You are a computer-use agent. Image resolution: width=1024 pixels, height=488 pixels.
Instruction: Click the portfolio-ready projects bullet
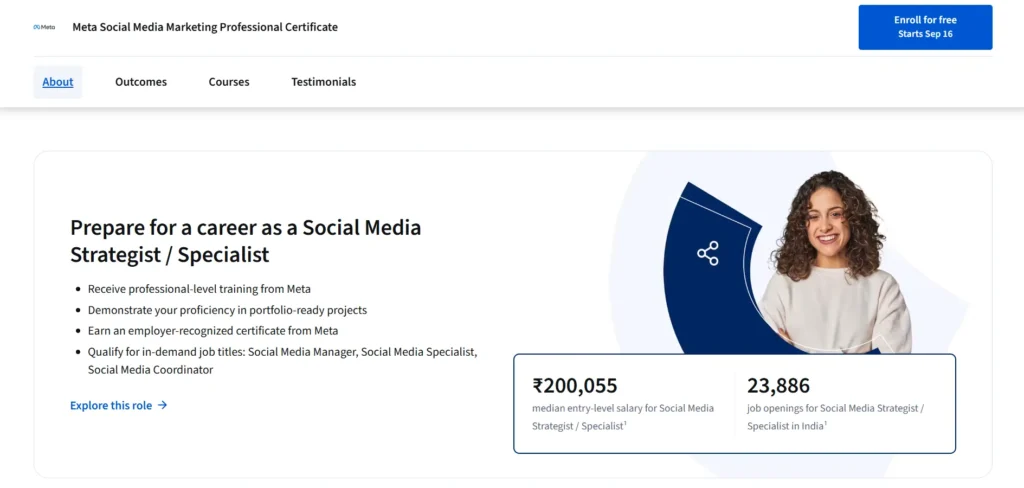(227, 310)
